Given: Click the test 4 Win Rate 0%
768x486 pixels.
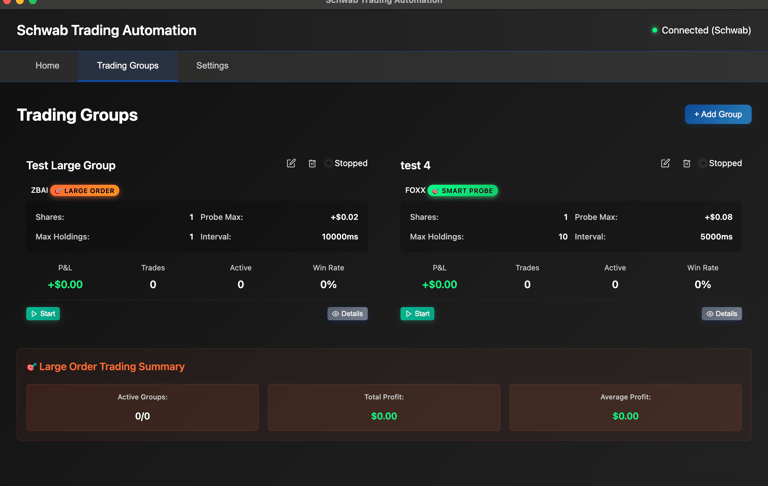Looking at the screenshot, I should point(702,285).
